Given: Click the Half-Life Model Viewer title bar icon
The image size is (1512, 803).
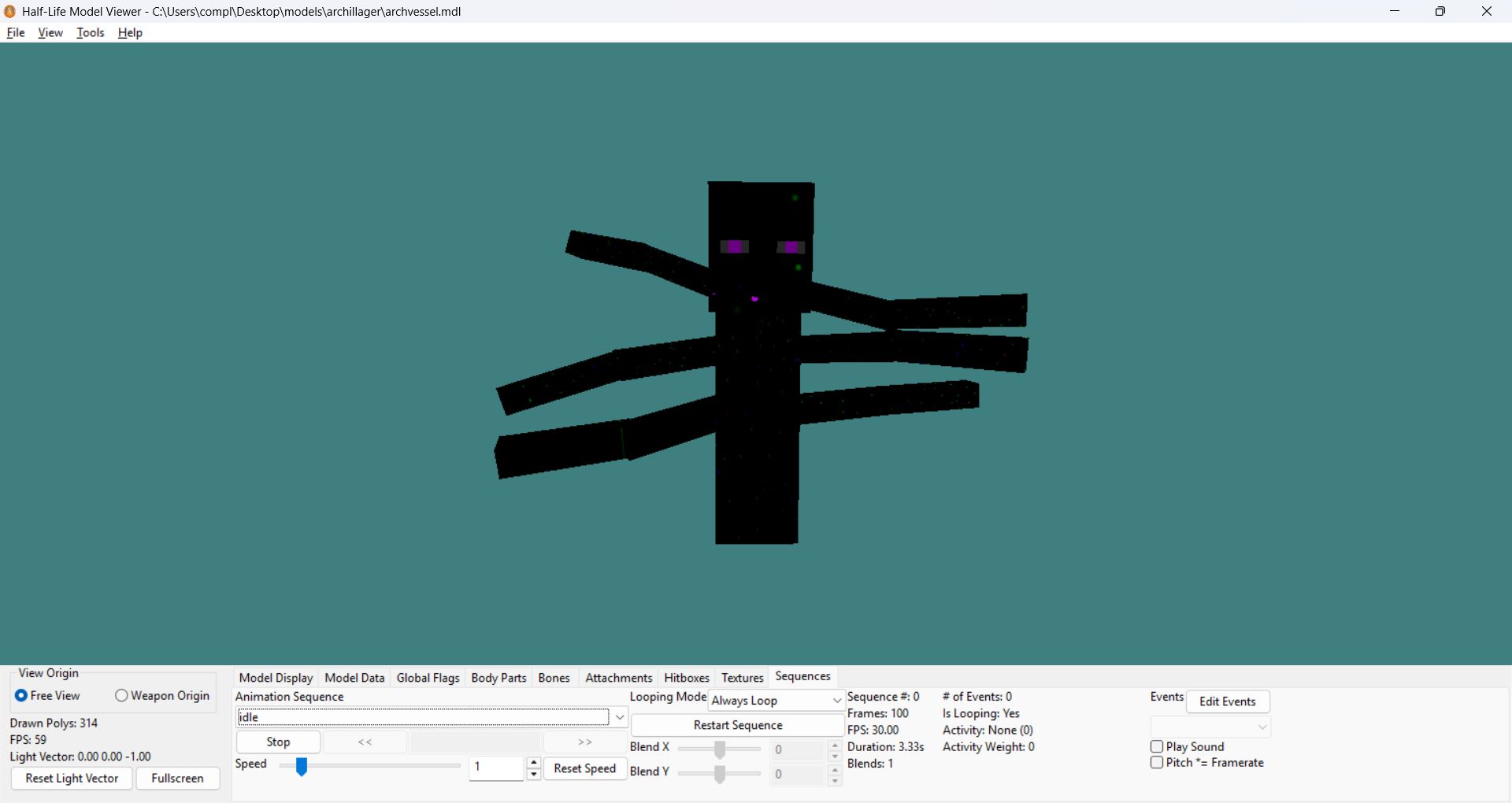Looking at the screenshot, I should [10, 11].
